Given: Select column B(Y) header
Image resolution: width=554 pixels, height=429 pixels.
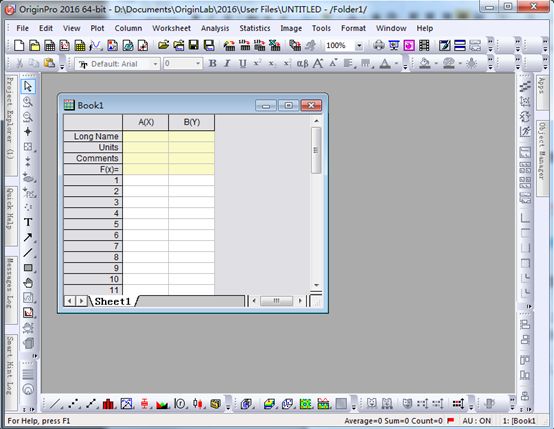Looking at the screenshot, I should [x=191, y=122].
